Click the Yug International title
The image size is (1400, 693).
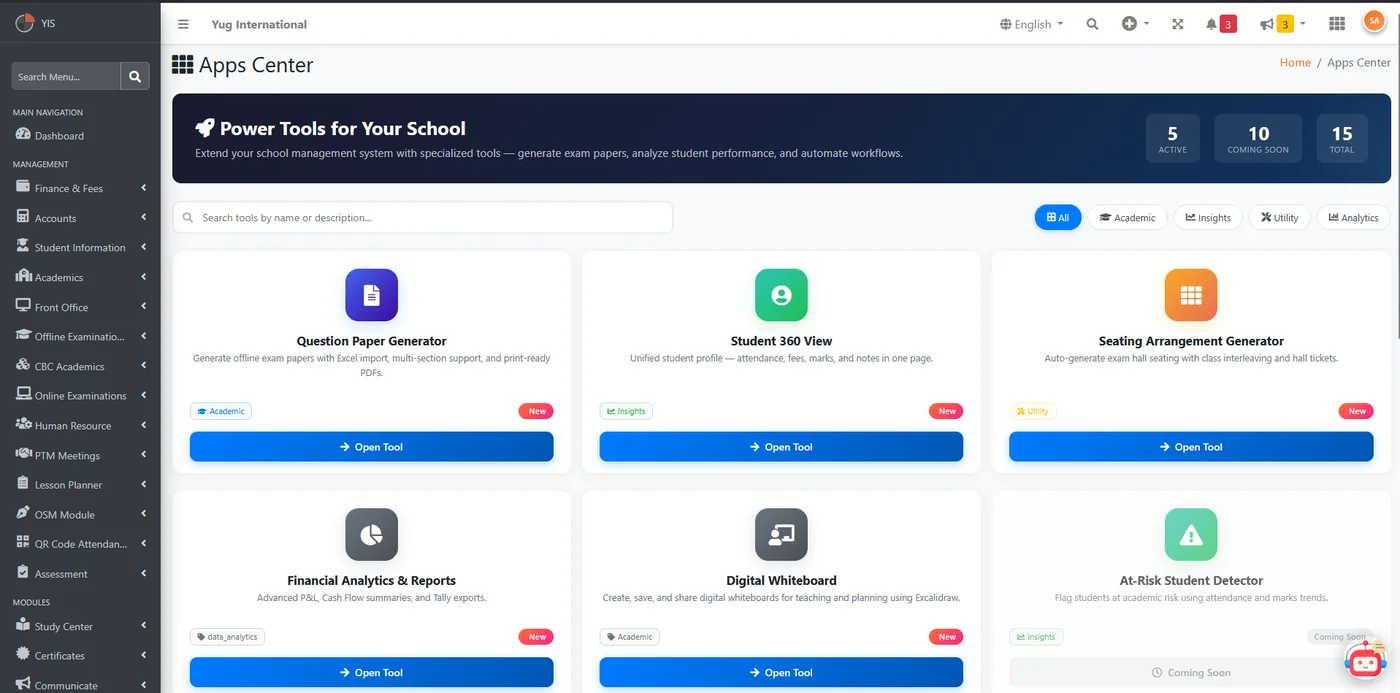click(259, 24)
